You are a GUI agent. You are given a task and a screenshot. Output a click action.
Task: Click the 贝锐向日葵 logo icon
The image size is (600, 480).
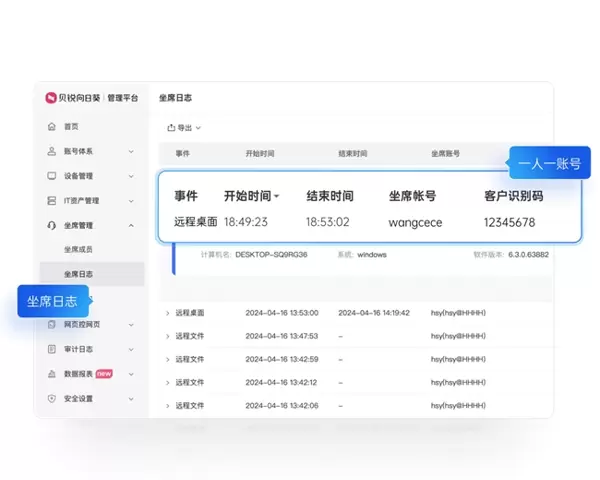51,98
